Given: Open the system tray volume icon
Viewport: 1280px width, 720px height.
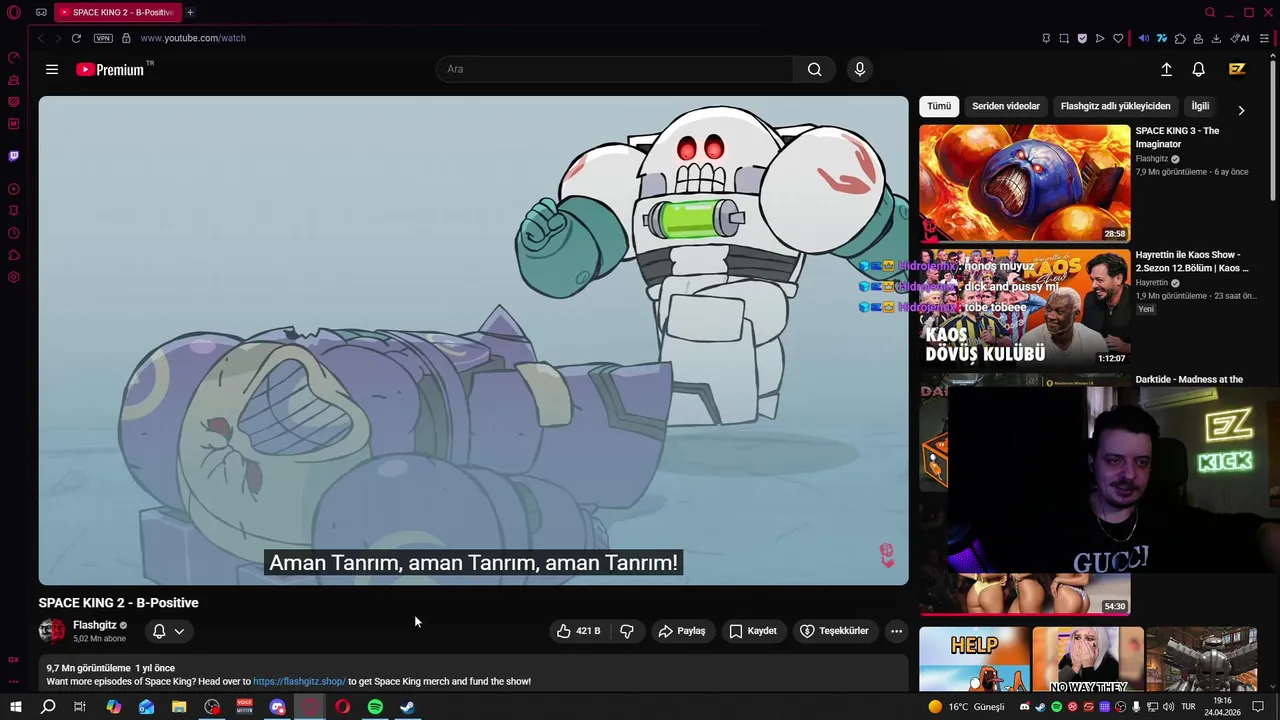Looking at the screenshot, I should pyautogui.click(x=1168, y=707).
